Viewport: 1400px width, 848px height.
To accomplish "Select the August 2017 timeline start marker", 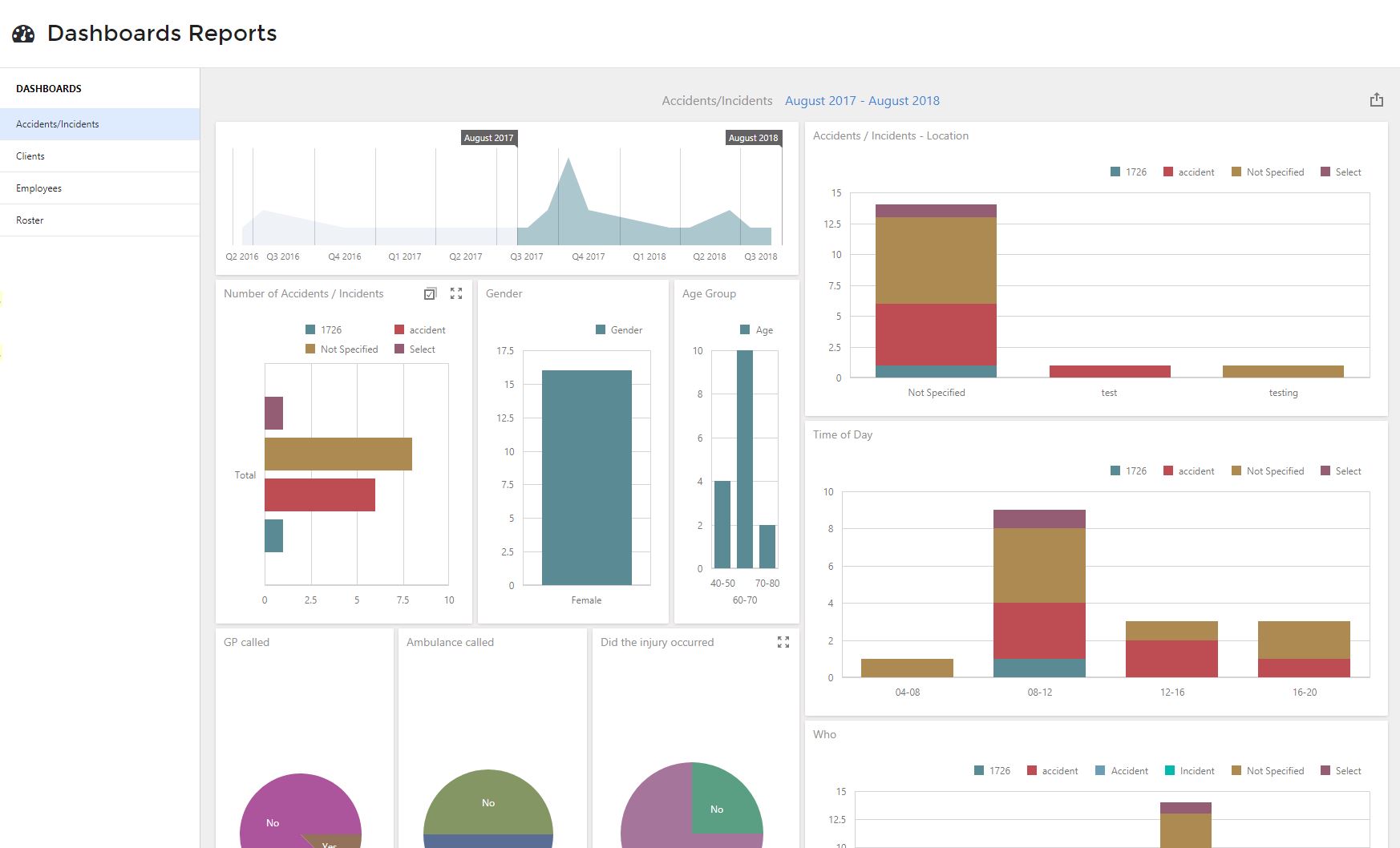I will [x=488, y=138].
